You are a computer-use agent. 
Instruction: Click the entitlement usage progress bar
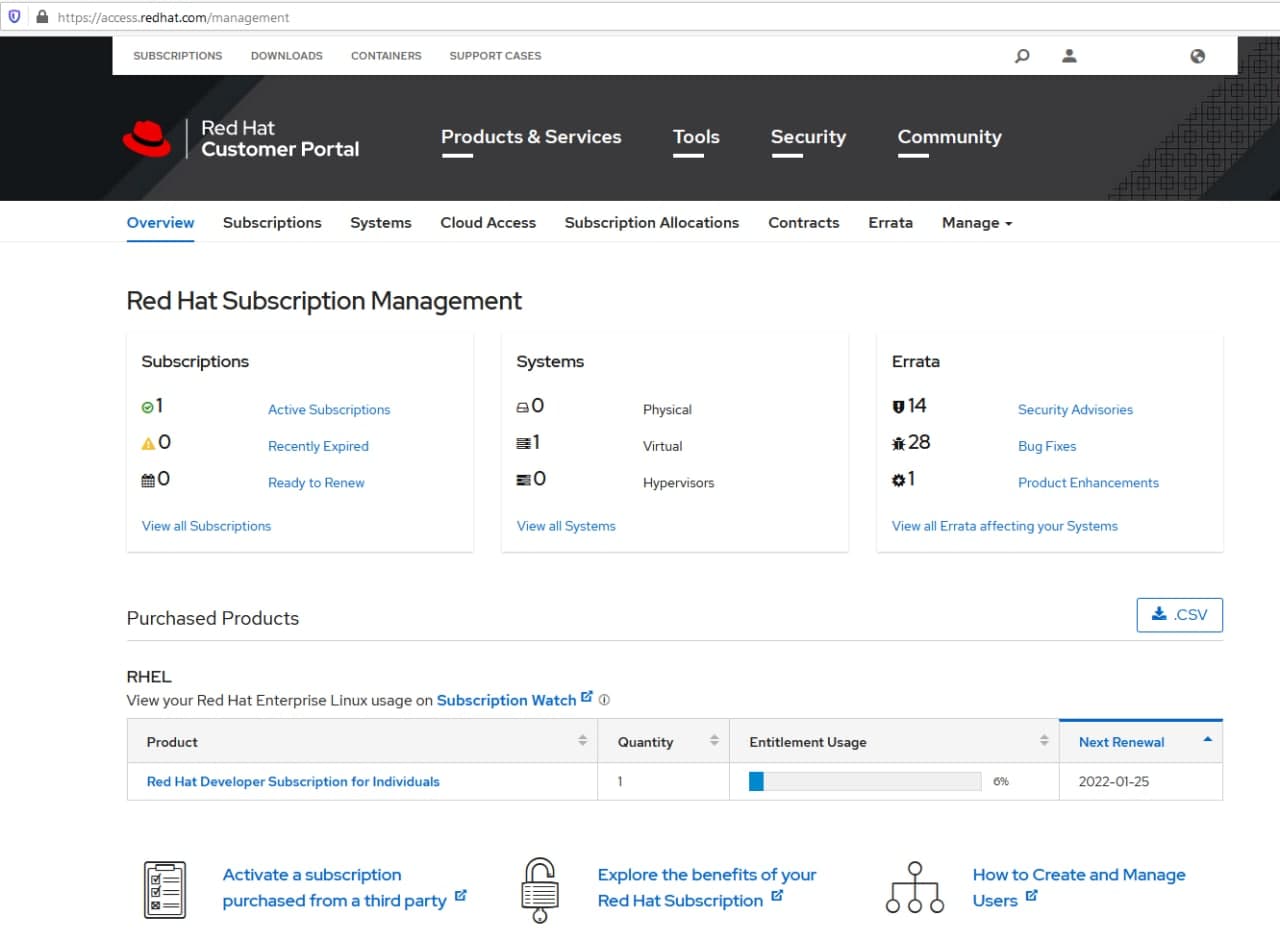(x=865, y=782)
